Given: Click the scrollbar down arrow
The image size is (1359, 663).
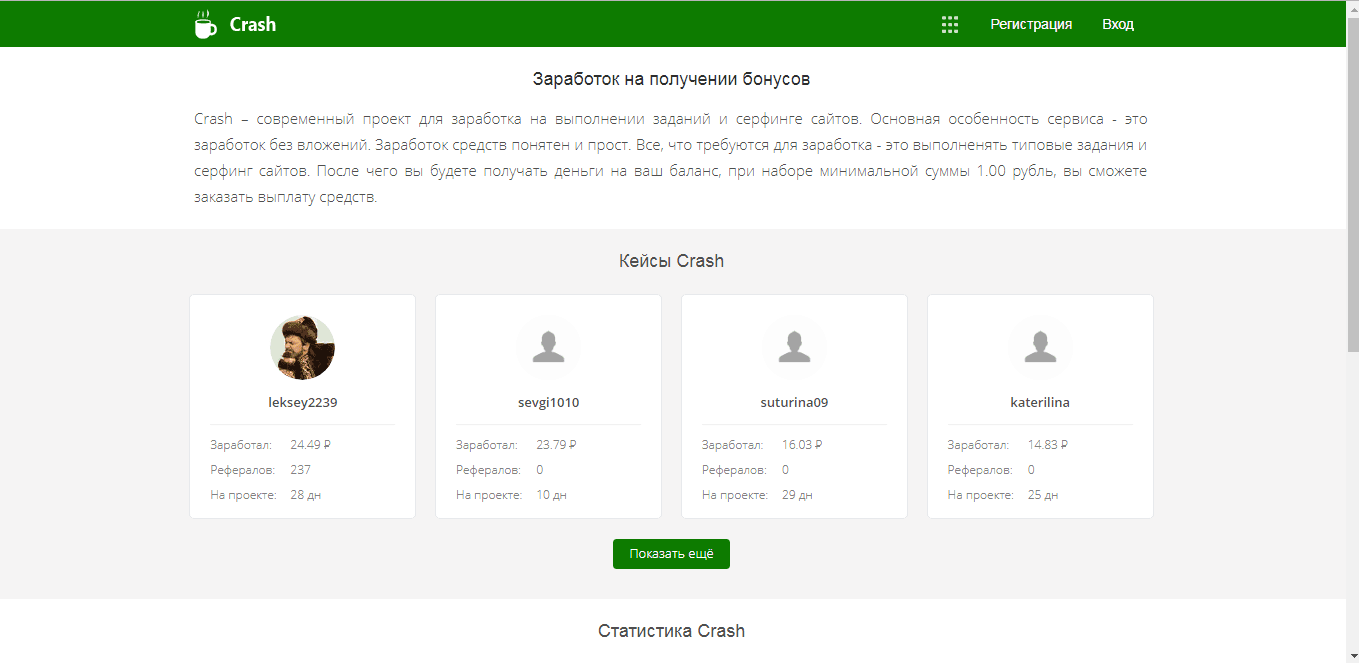Looking at the screenshot, I should (x=1352, y=655).
